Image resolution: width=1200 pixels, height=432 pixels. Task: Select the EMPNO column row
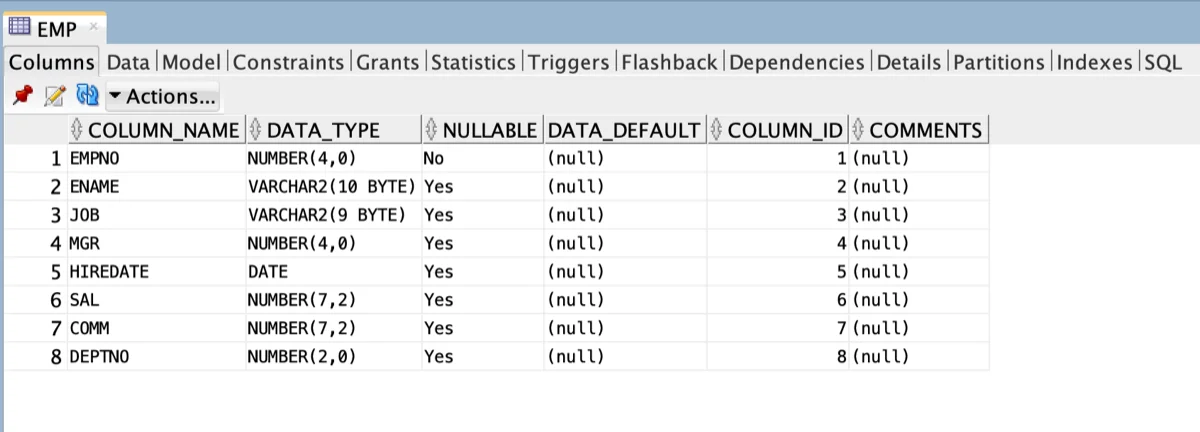(x=497, y=158)
